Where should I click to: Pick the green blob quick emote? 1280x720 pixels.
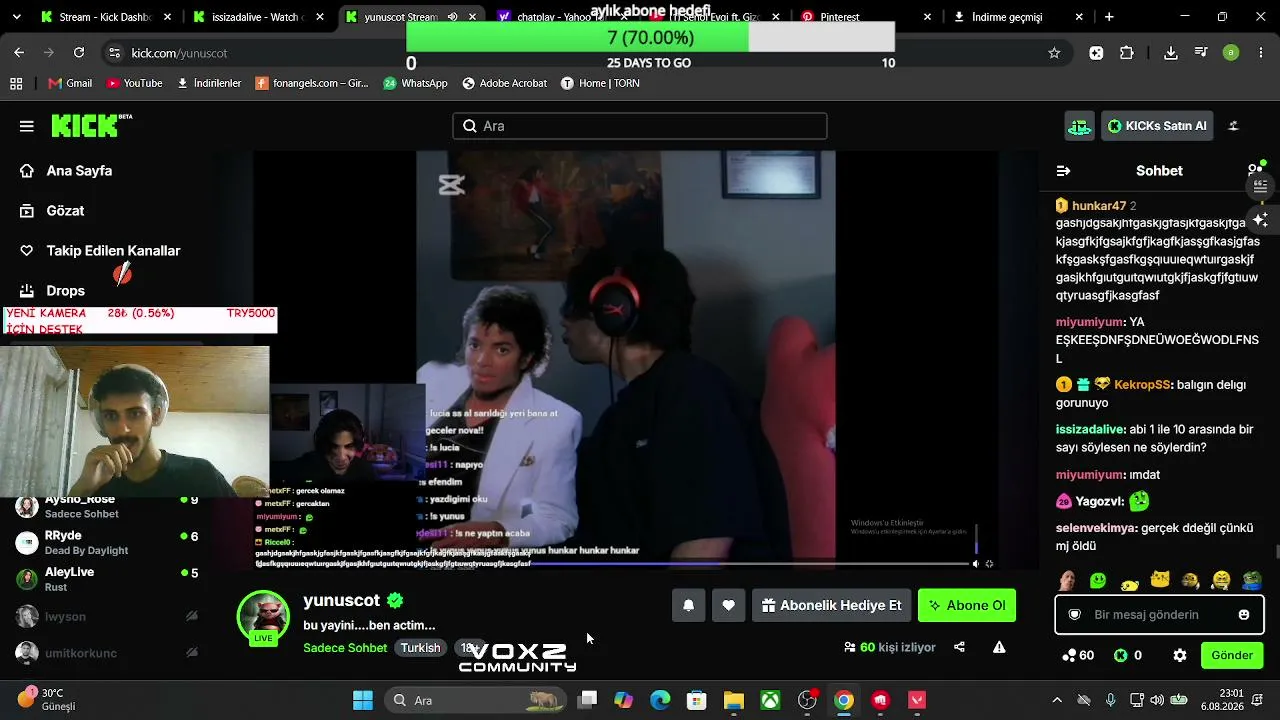[1099, 580]
